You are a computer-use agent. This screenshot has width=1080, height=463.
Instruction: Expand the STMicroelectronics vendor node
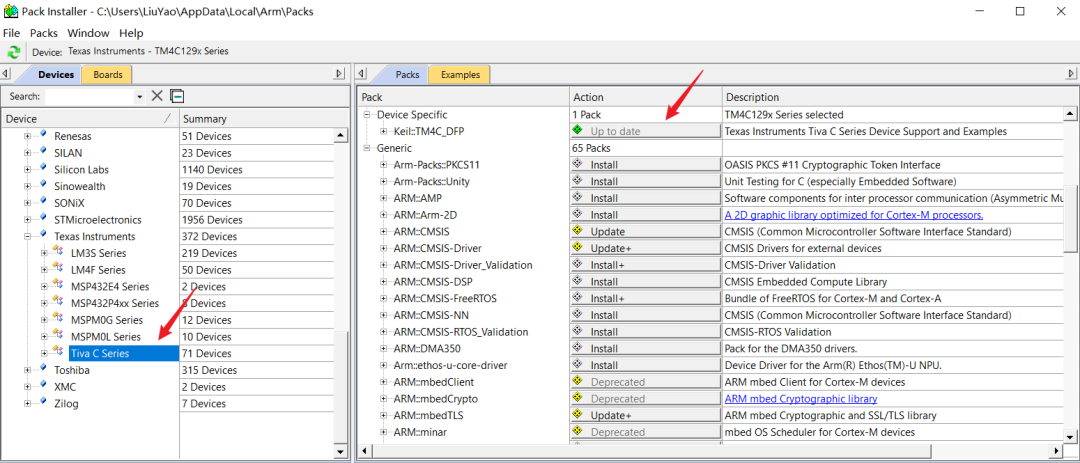pos(28,220)
